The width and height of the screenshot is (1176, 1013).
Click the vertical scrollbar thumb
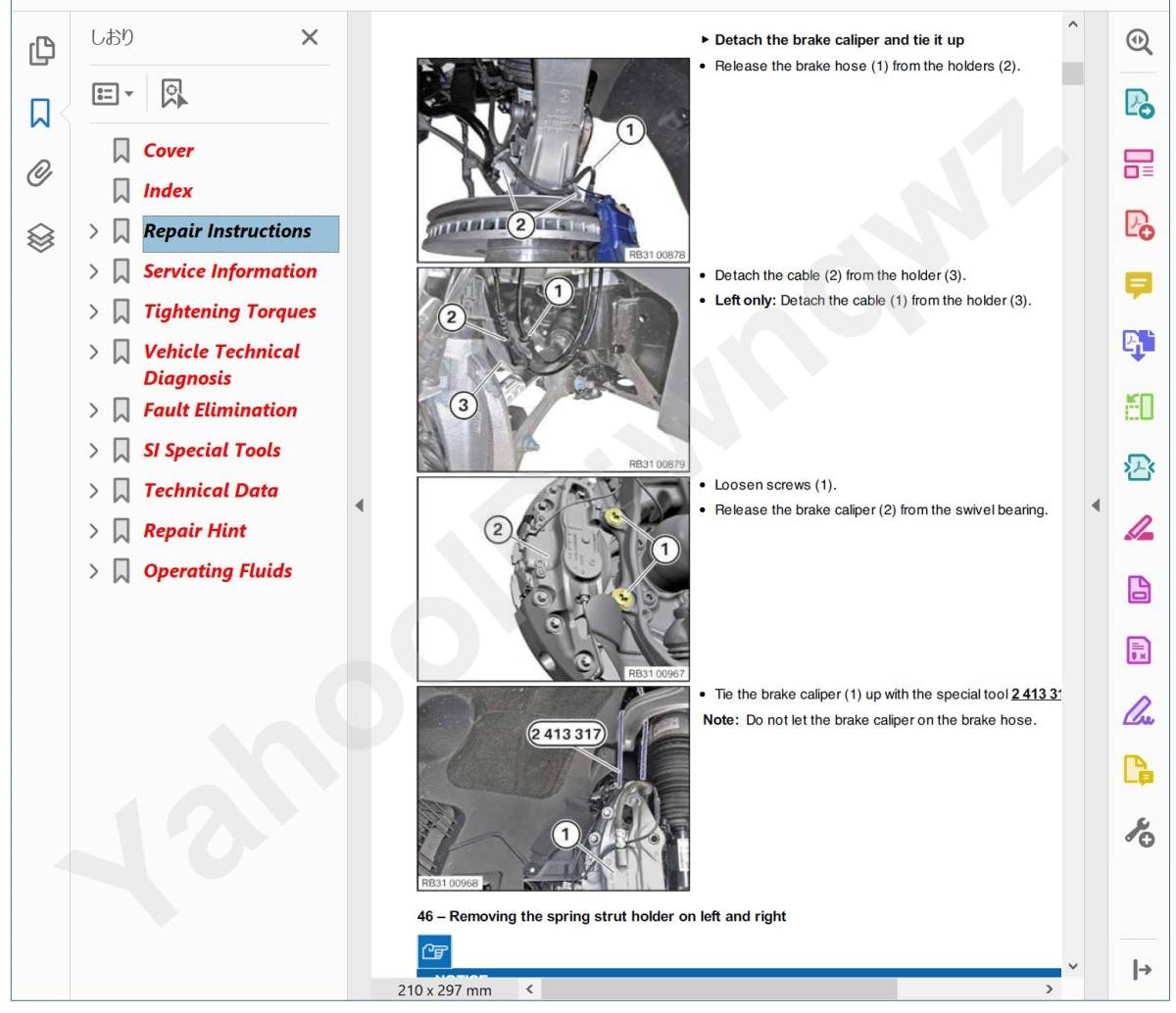pyautogui.click(x=1072, y=73)
